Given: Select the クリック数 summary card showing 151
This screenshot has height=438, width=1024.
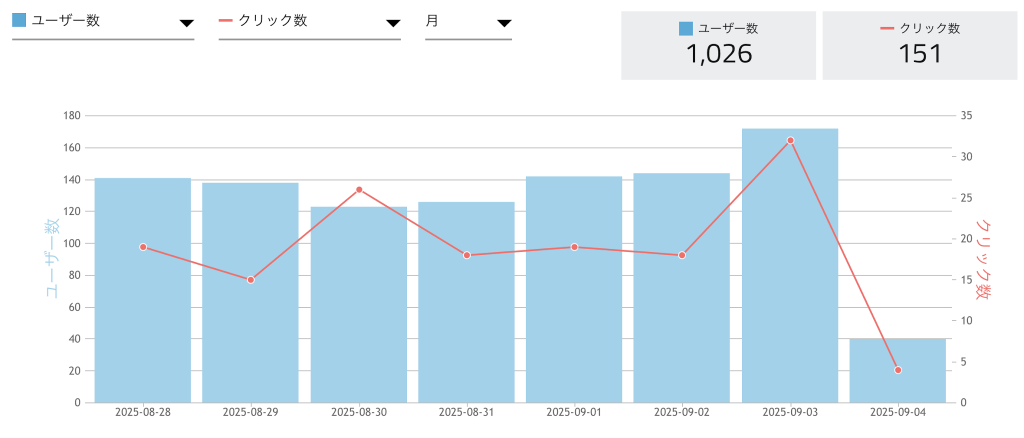Looking at the screenshot, I should [x=920, y=46].
